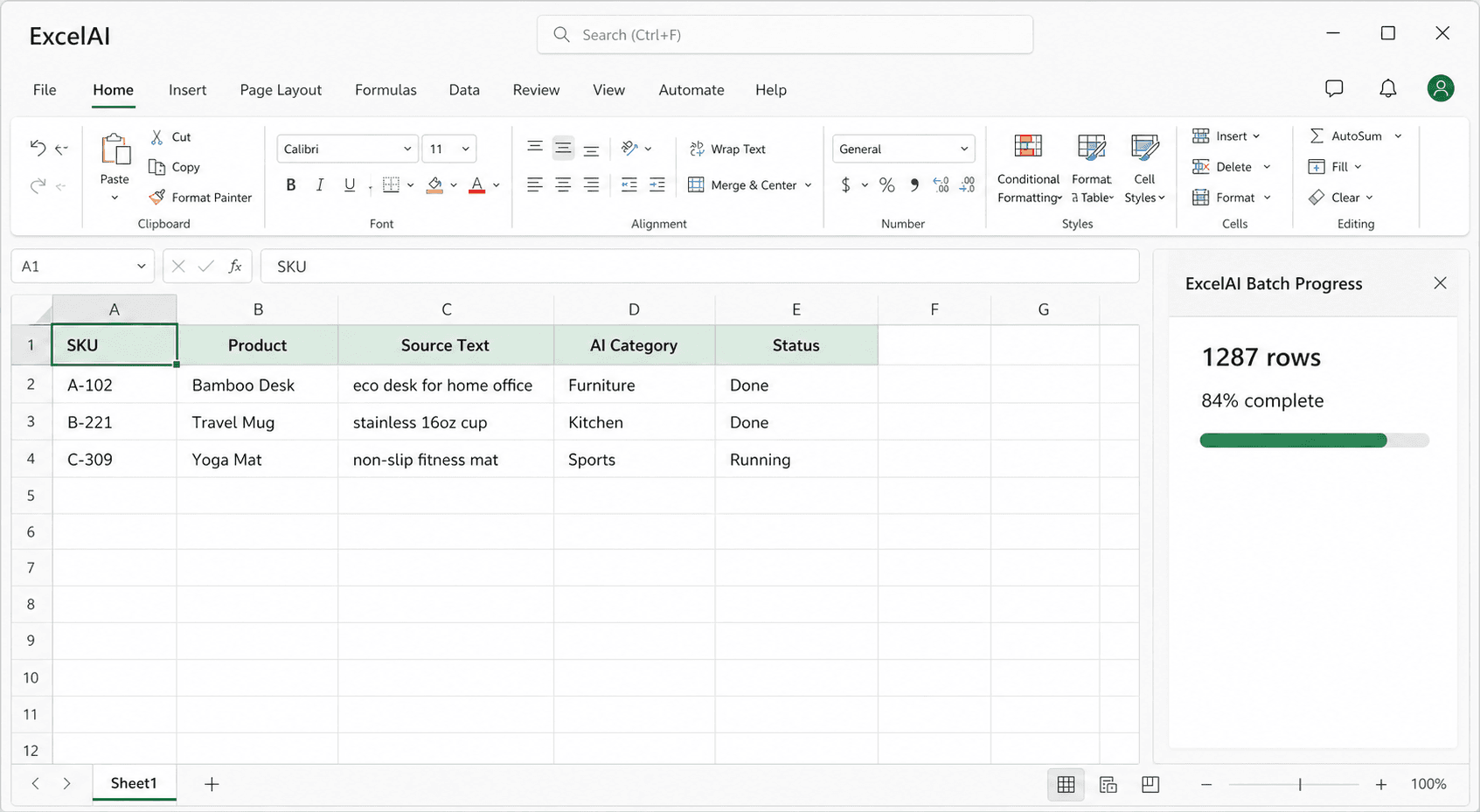Align text left icon

click(535, 184)
